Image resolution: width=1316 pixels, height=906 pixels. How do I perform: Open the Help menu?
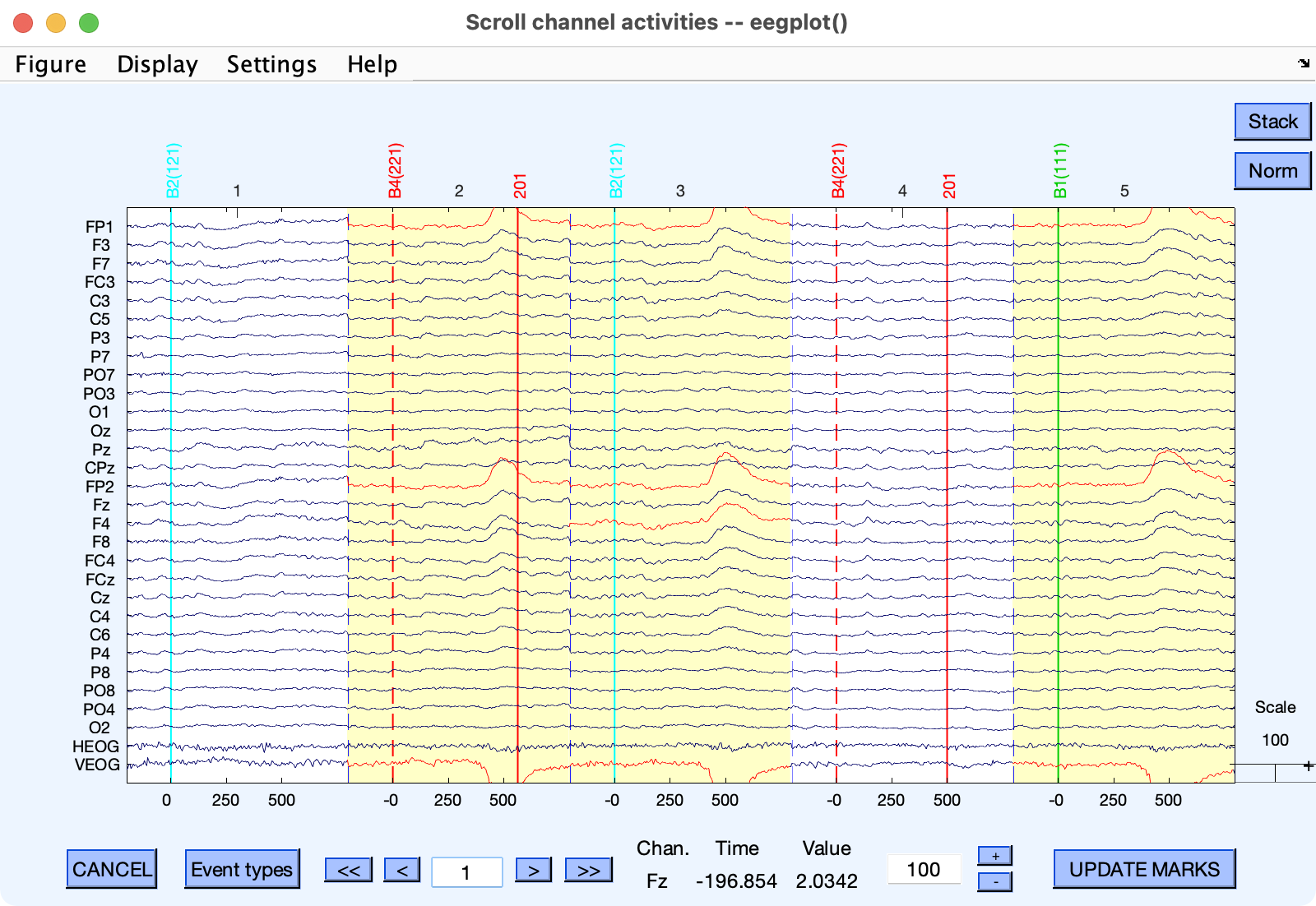tap(372, 64)
